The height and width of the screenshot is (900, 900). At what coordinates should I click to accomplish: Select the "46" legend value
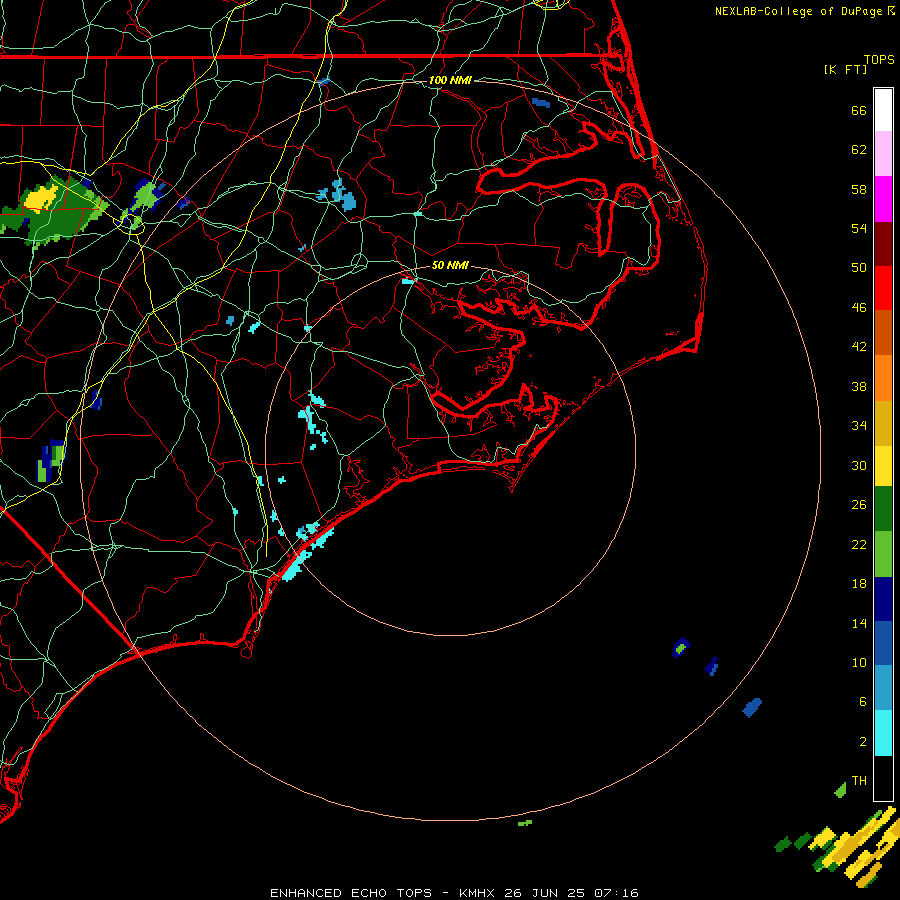pos(859,308)
